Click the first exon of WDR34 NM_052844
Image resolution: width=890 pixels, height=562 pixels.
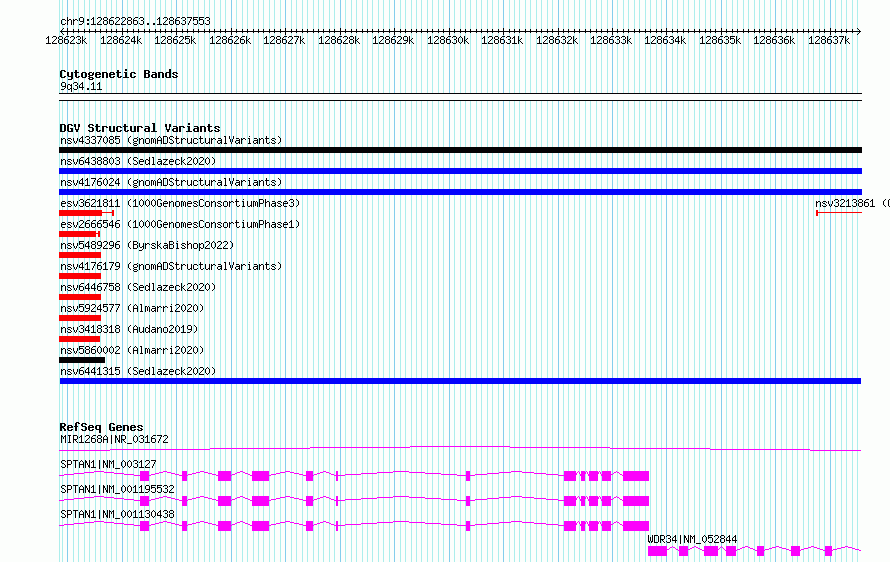[x=657, y=551]
